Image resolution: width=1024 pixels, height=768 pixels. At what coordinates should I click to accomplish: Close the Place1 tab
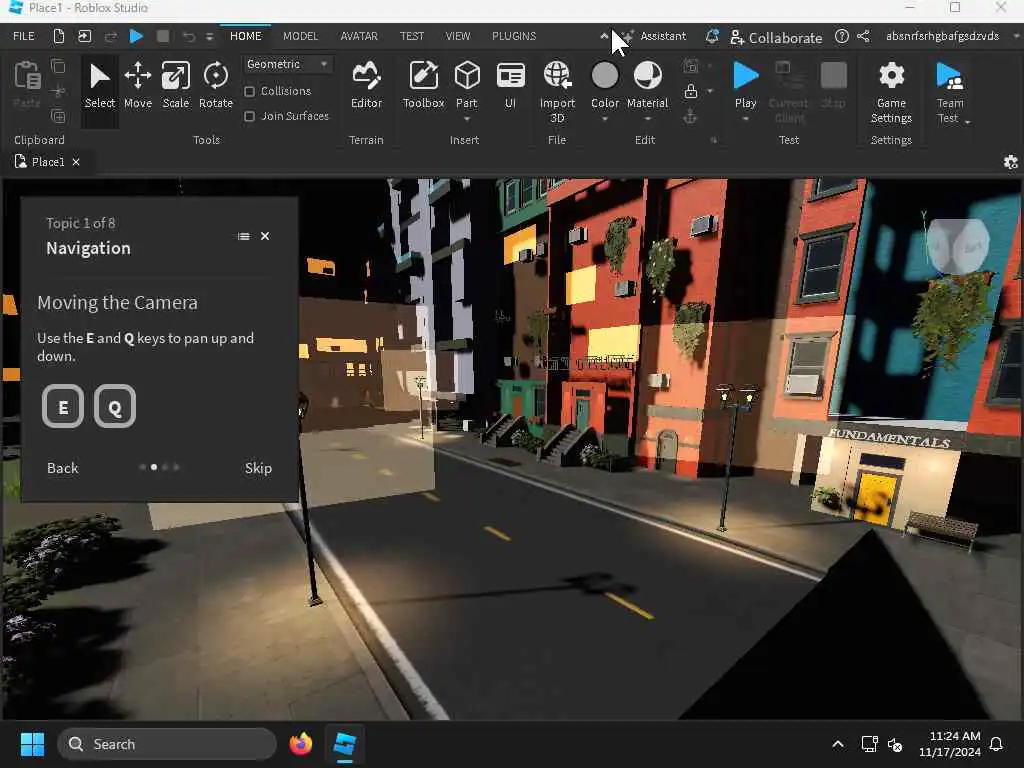[x=76, y=162]
